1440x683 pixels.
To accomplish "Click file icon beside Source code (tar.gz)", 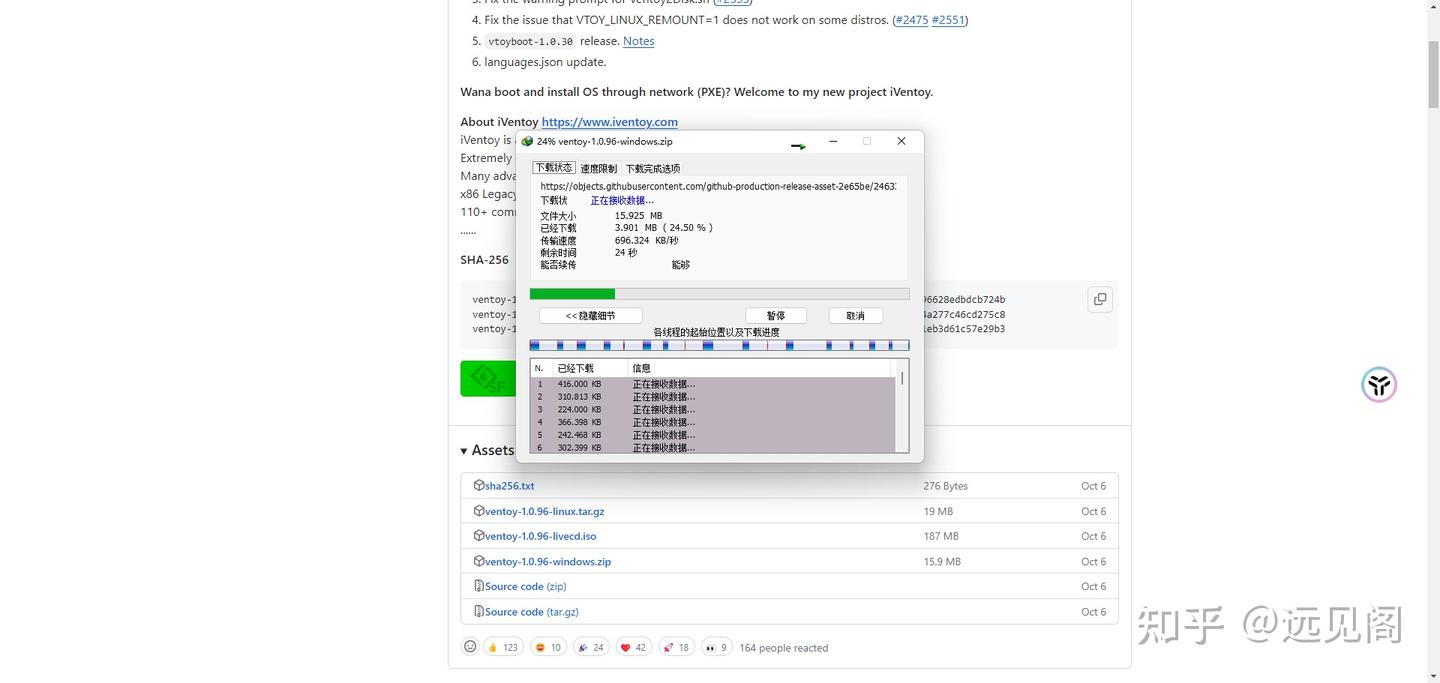I will 479,611.
